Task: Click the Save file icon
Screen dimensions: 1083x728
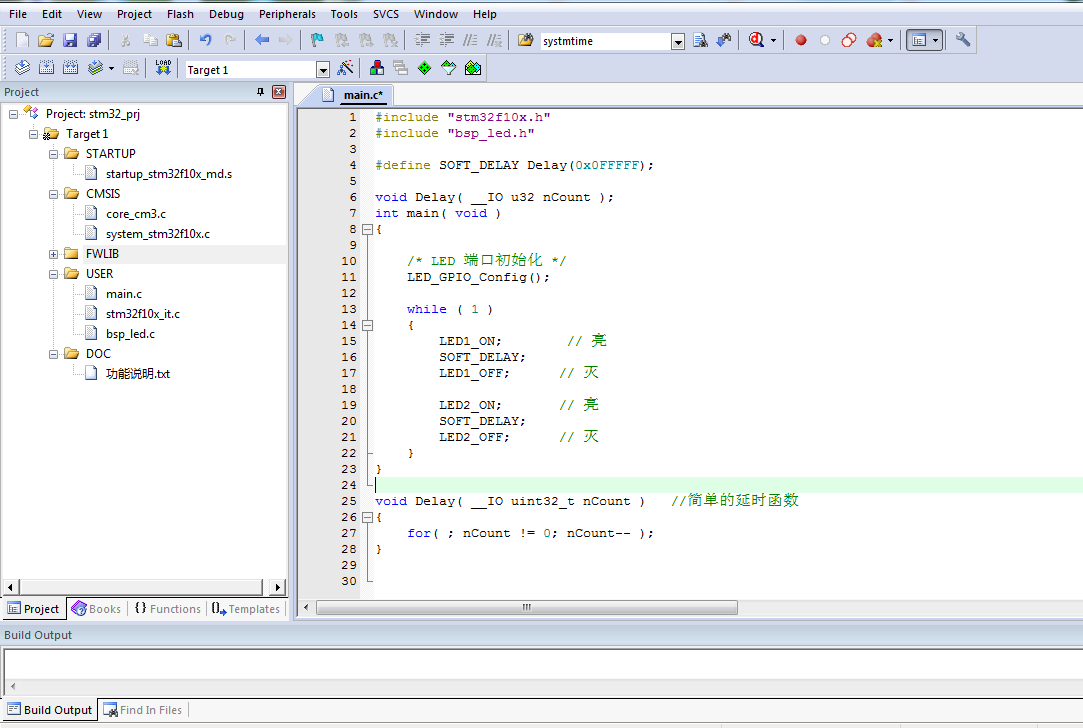Action: 70,41
